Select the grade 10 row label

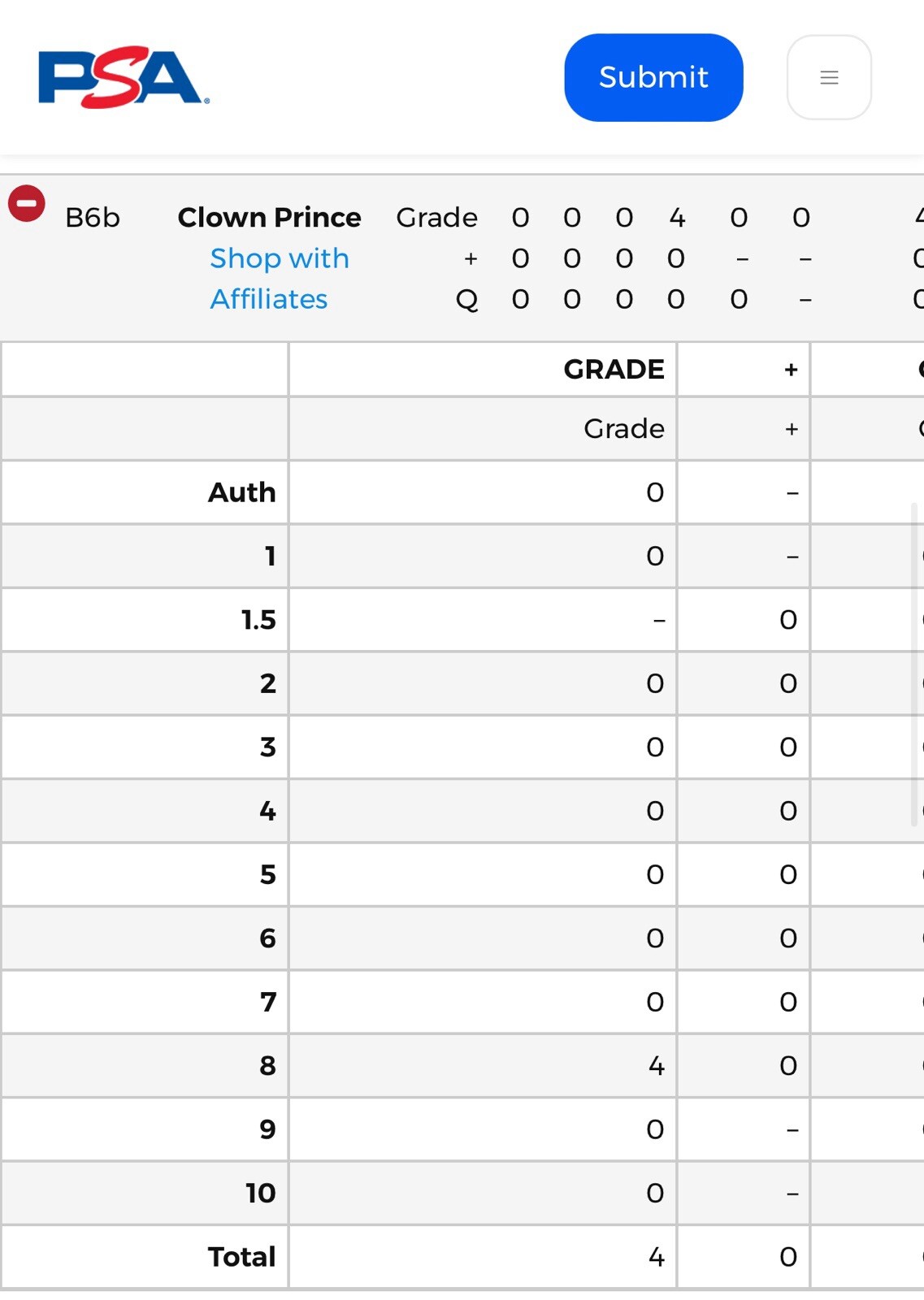click(260, 1193)
